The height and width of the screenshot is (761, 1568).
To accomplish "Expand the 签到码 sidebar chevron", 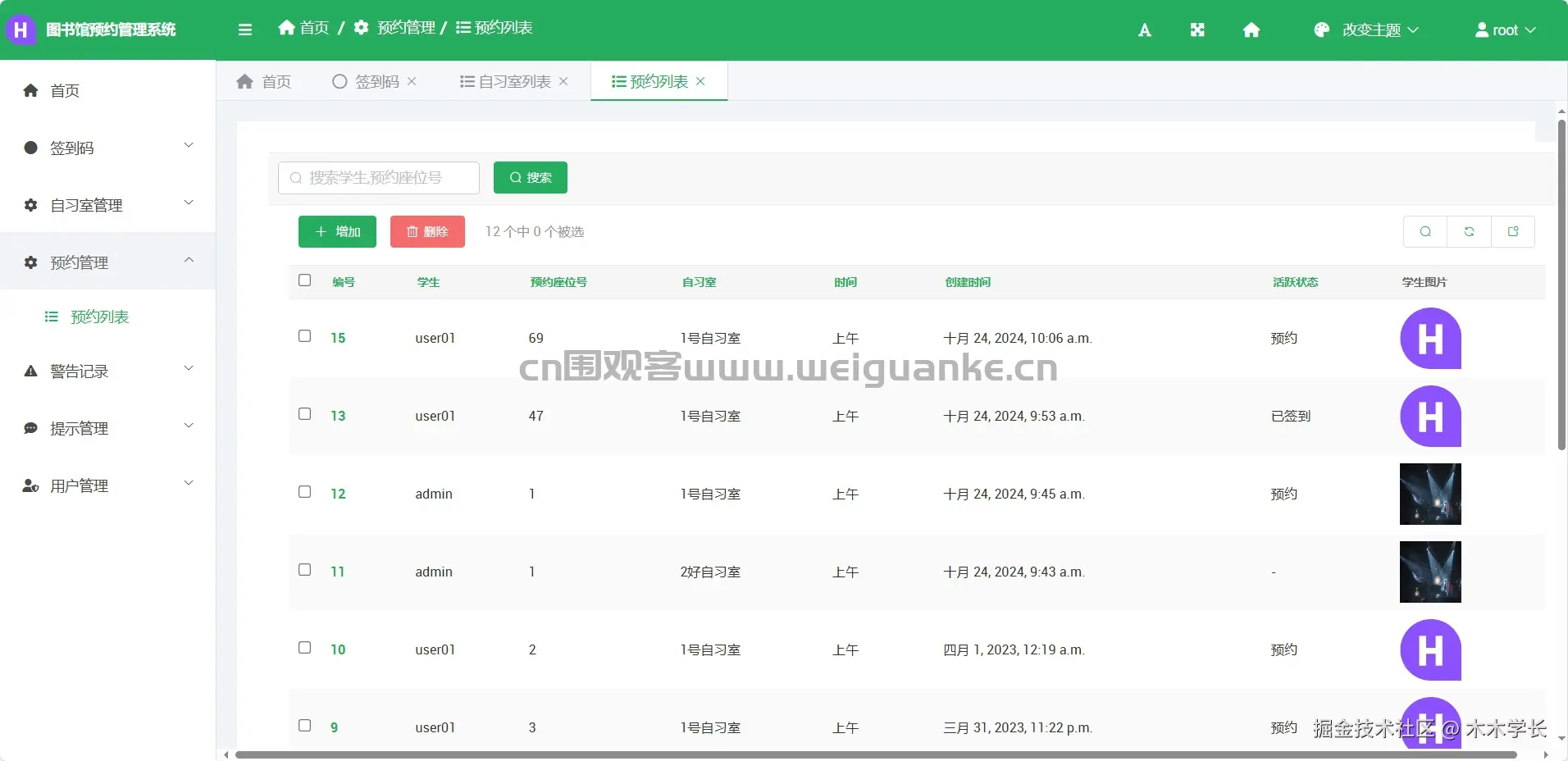I will (x=189, y=146).
